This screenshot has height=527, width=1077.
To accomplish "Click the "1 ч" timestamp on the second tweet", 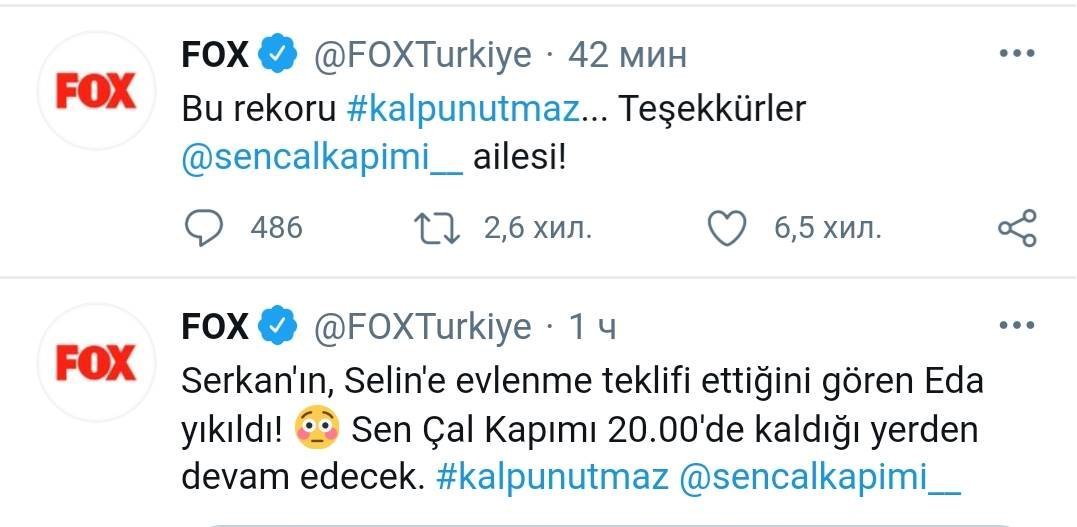I will (x=594, y=327).
